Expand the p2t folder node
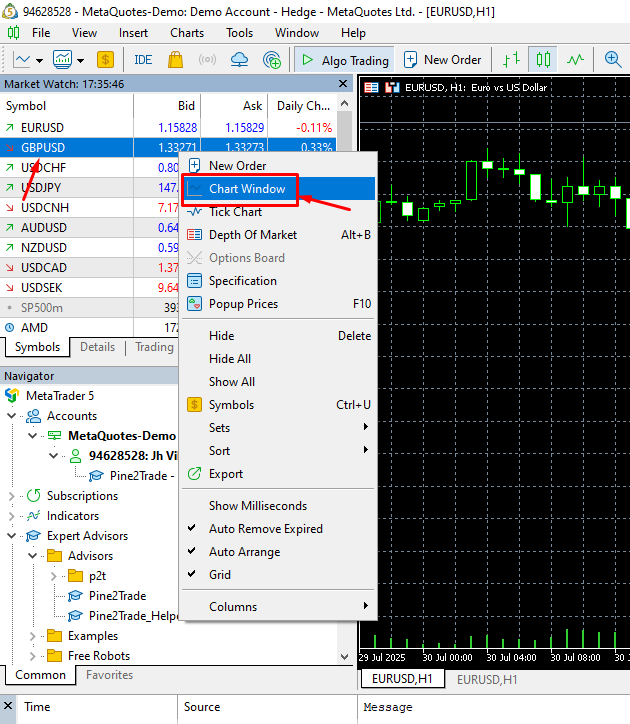This screenshot has height=724, width=630. coord(54,576)
